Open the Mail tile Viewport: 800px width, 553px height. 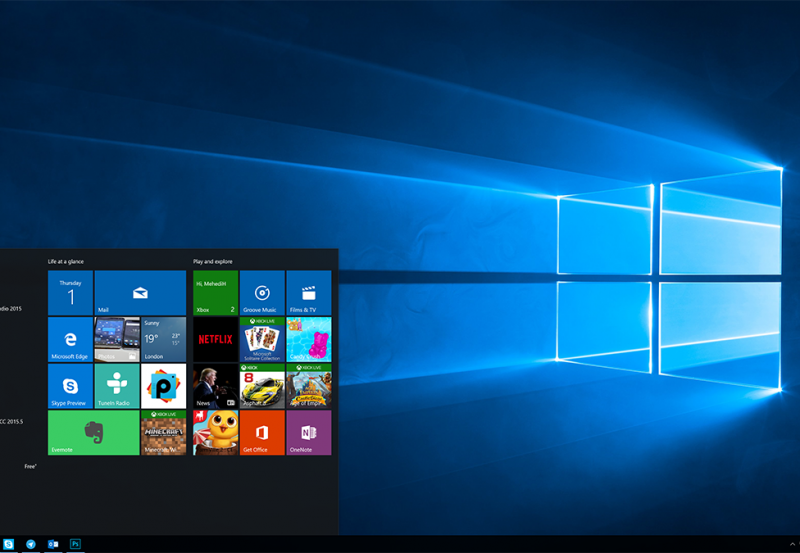(140, 293)
